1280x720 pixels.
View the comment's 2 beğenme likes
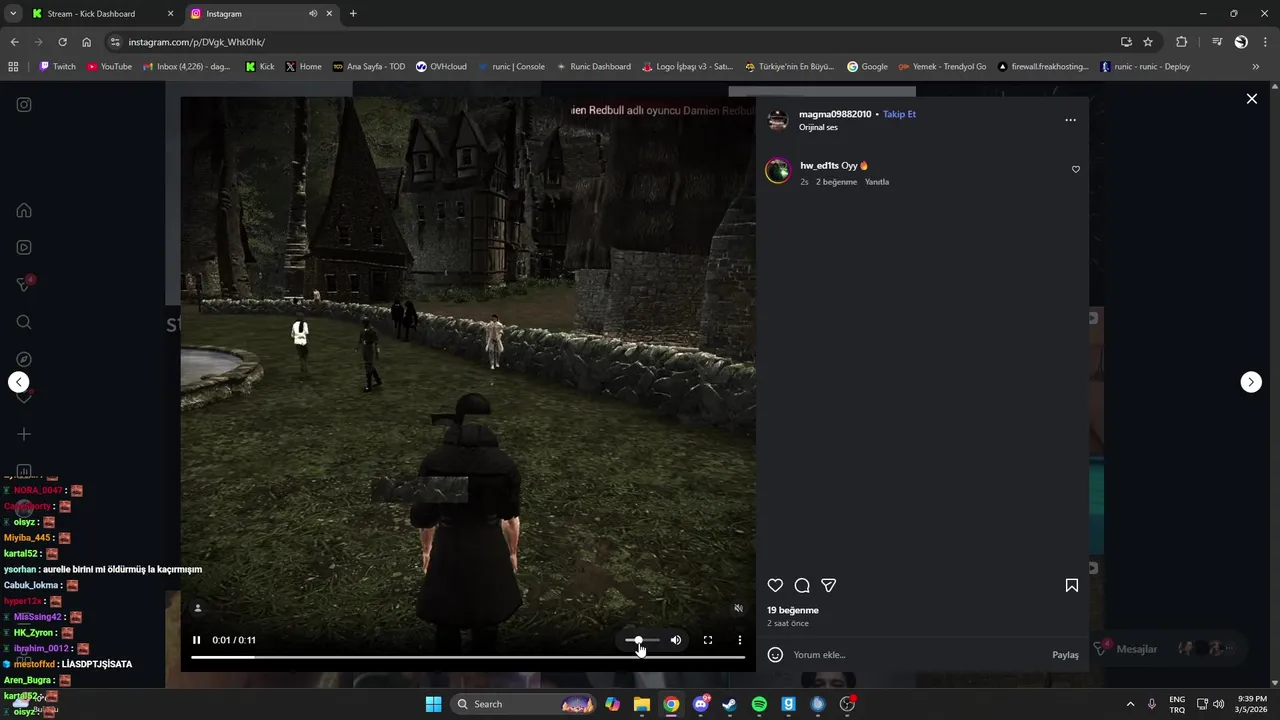[x=836, y=182]
